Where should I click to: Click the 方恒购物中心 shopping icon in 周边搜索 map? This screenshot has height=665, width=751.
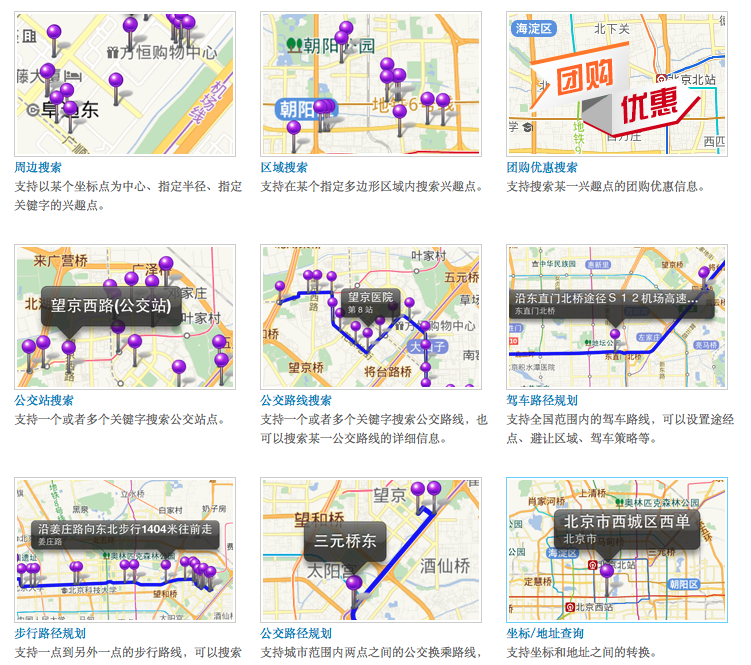tap(113, 52)
